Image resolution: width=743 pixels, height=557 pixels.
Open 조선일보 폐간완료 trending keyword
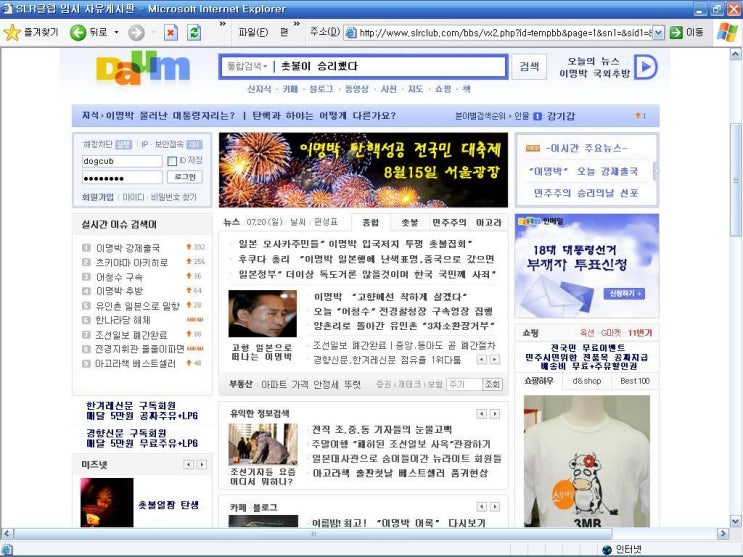pyautogui.click(x=131, y=335)
